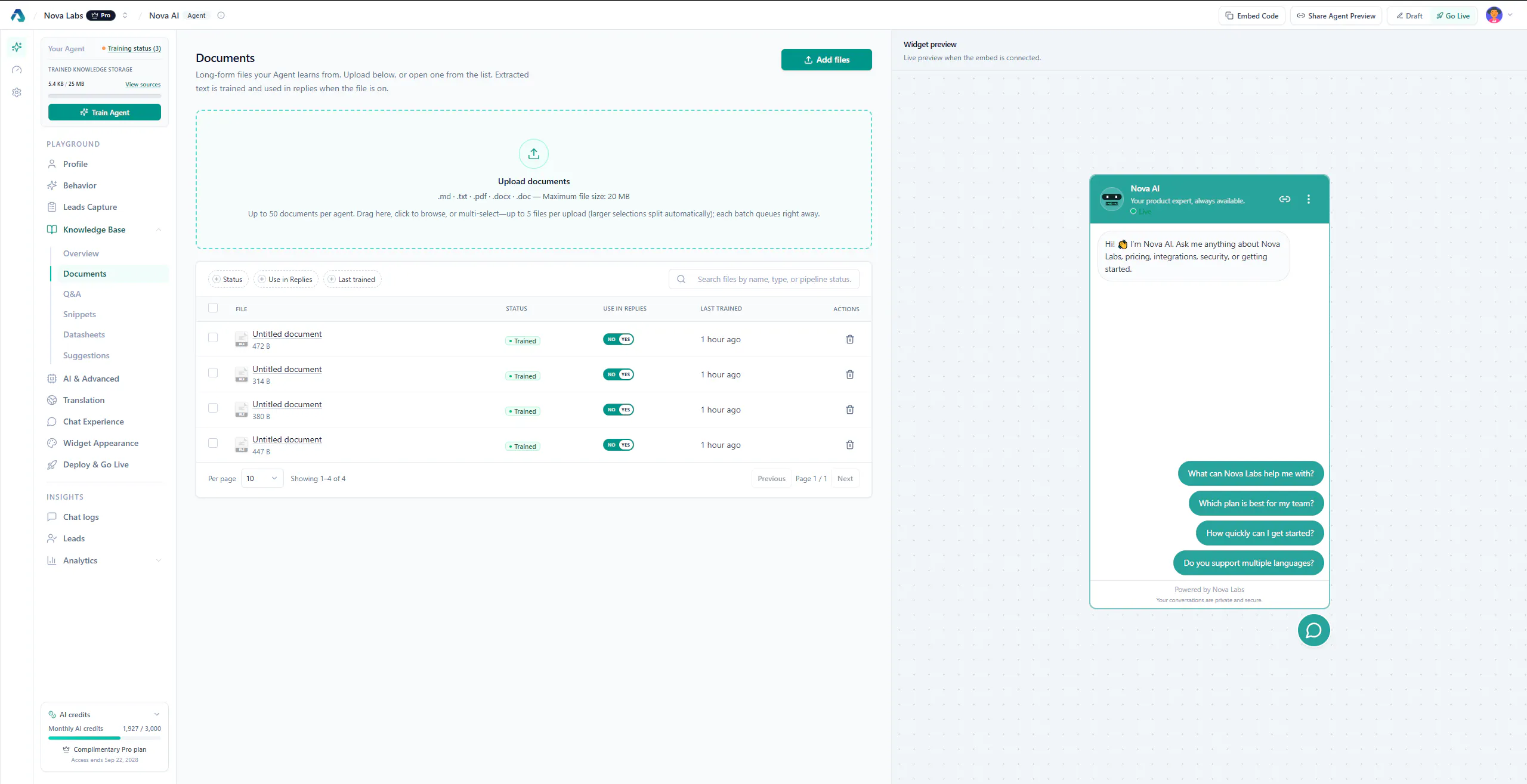Click the View sources link
Image resolution: width=1527 pixels, height=784 pixels.
point(143,84)
